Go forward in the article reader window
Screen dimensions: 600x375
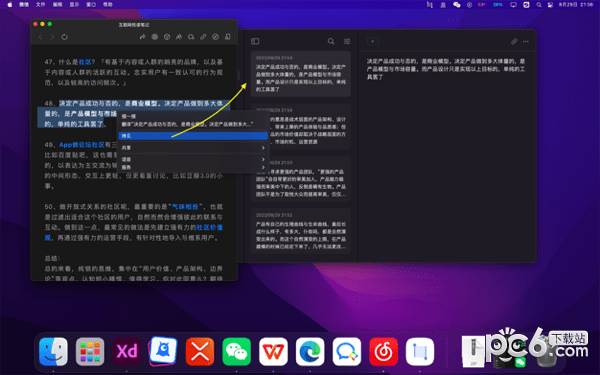(52, 37)
